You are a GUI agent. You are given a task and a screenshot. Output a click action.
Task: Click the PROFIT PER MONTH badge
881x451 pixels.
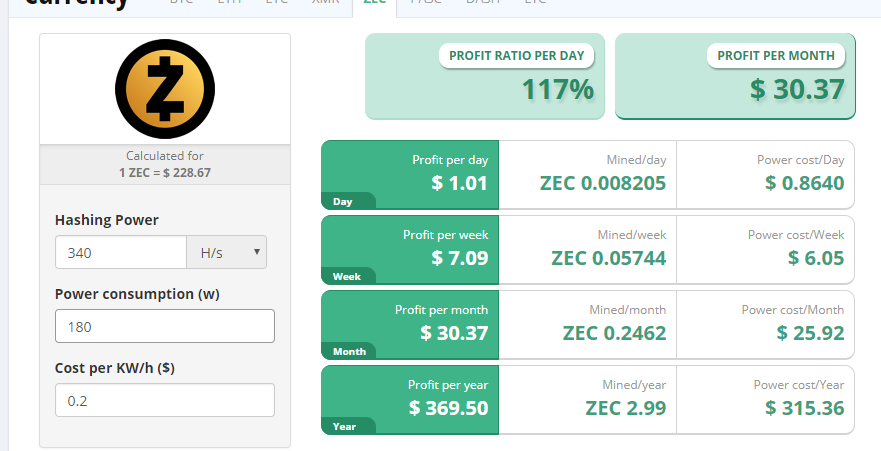click(776, 56)
